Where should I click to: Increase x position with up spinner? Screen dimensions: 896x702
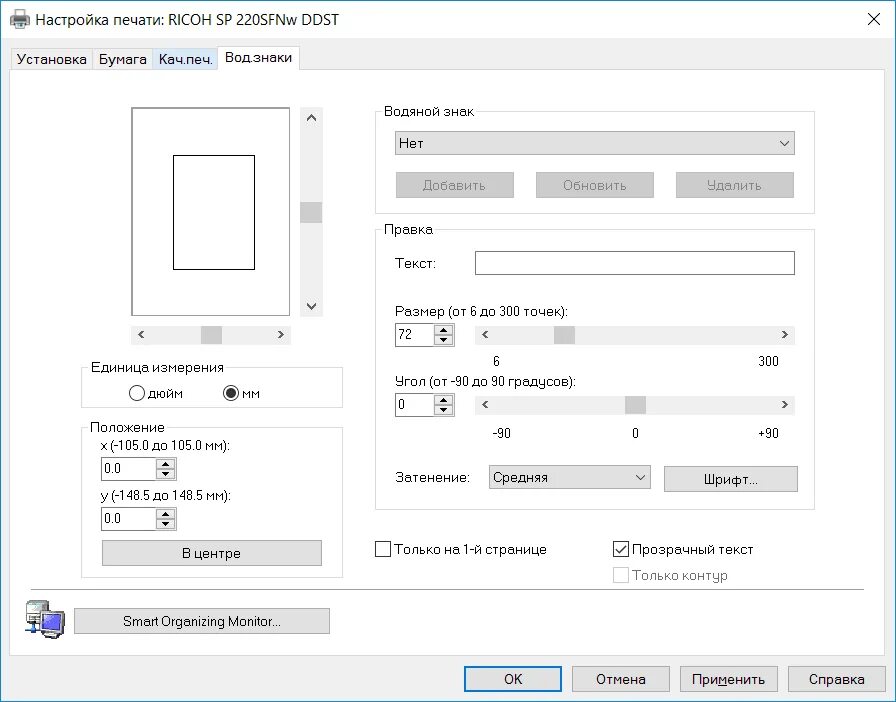166,464
